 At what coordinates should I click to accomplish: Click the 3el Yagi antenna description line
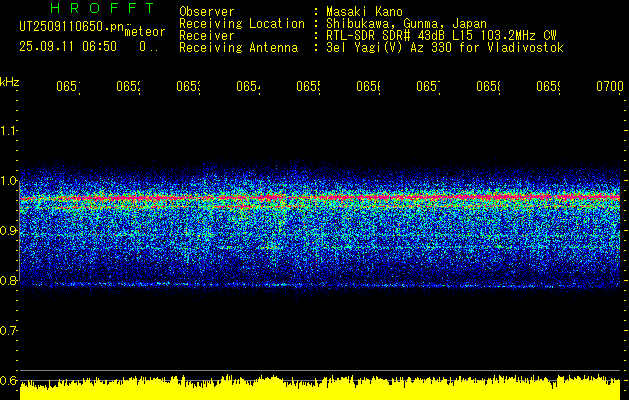coord(445,48)
